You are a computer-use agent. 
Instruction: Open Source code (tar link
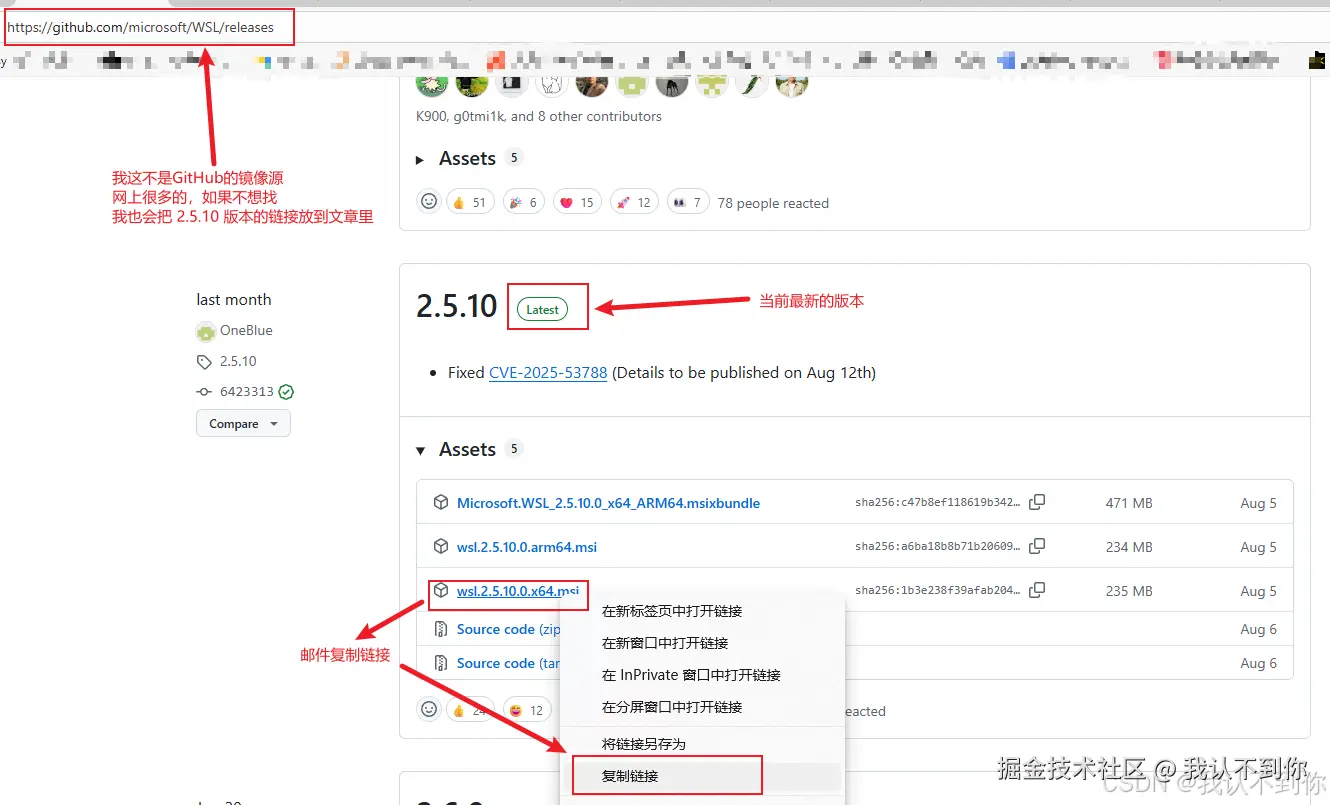click(x=509, y=663)
